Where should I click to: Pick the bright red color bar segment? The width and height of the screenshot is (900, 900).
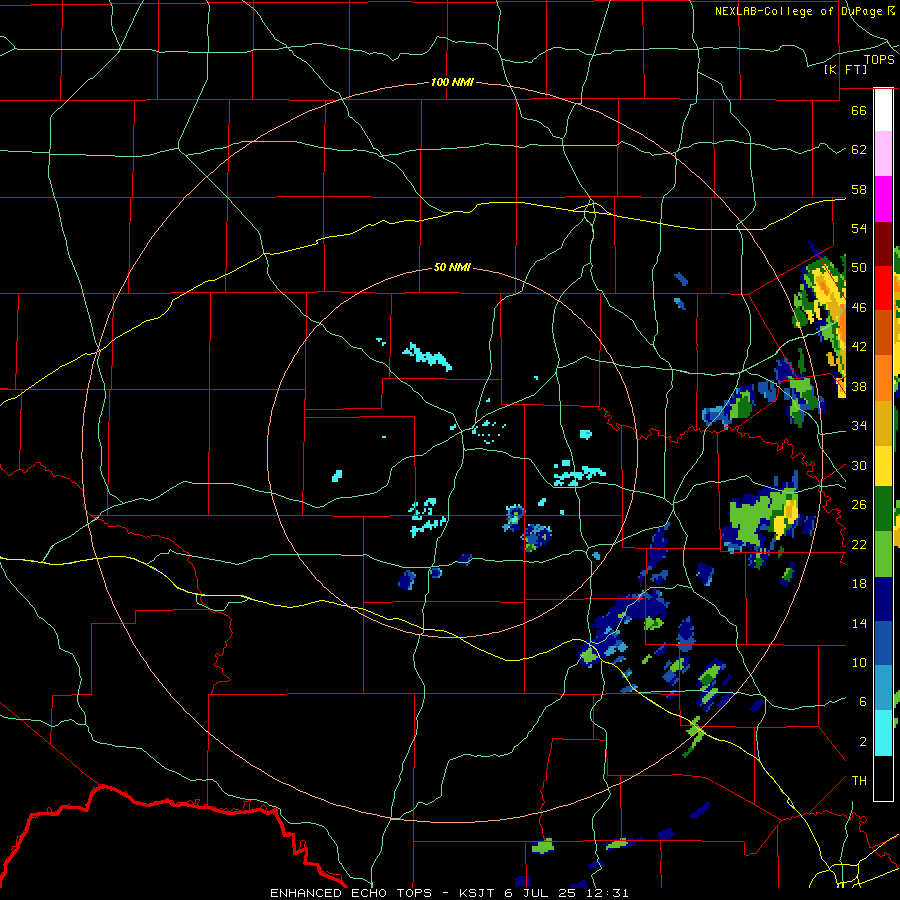pyautogui.click(x=883, y=288)
